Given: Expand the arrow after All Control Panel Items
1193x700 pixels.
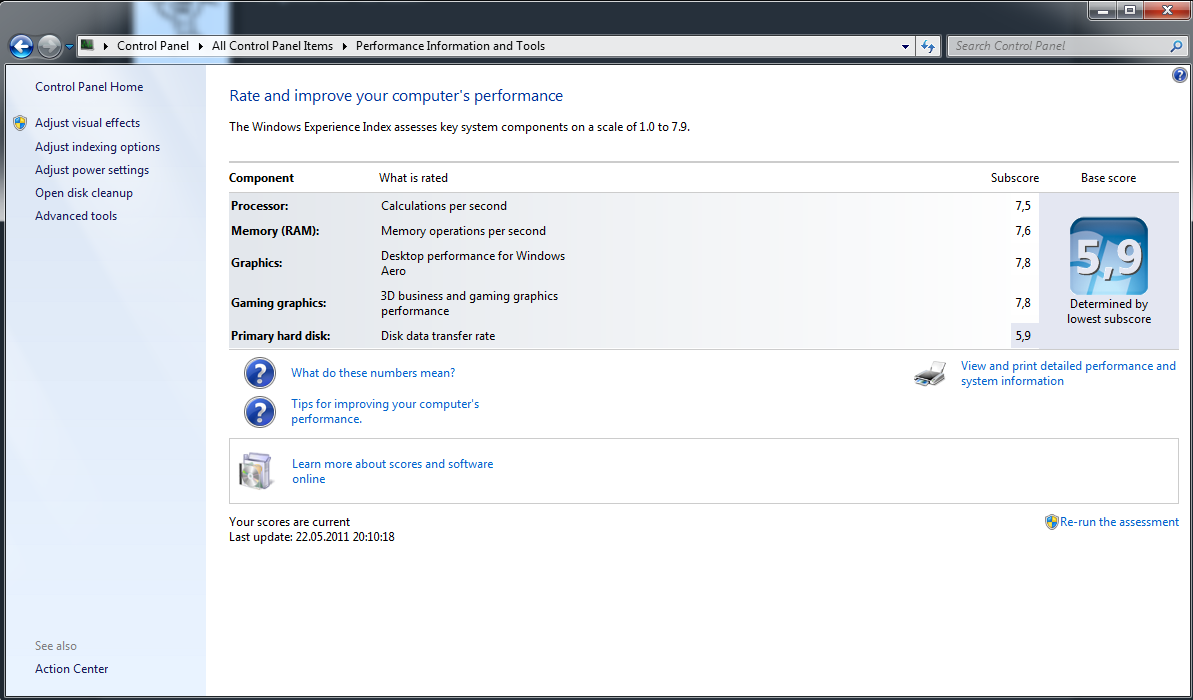Looking at the screenshot, I should click(345, 46).
